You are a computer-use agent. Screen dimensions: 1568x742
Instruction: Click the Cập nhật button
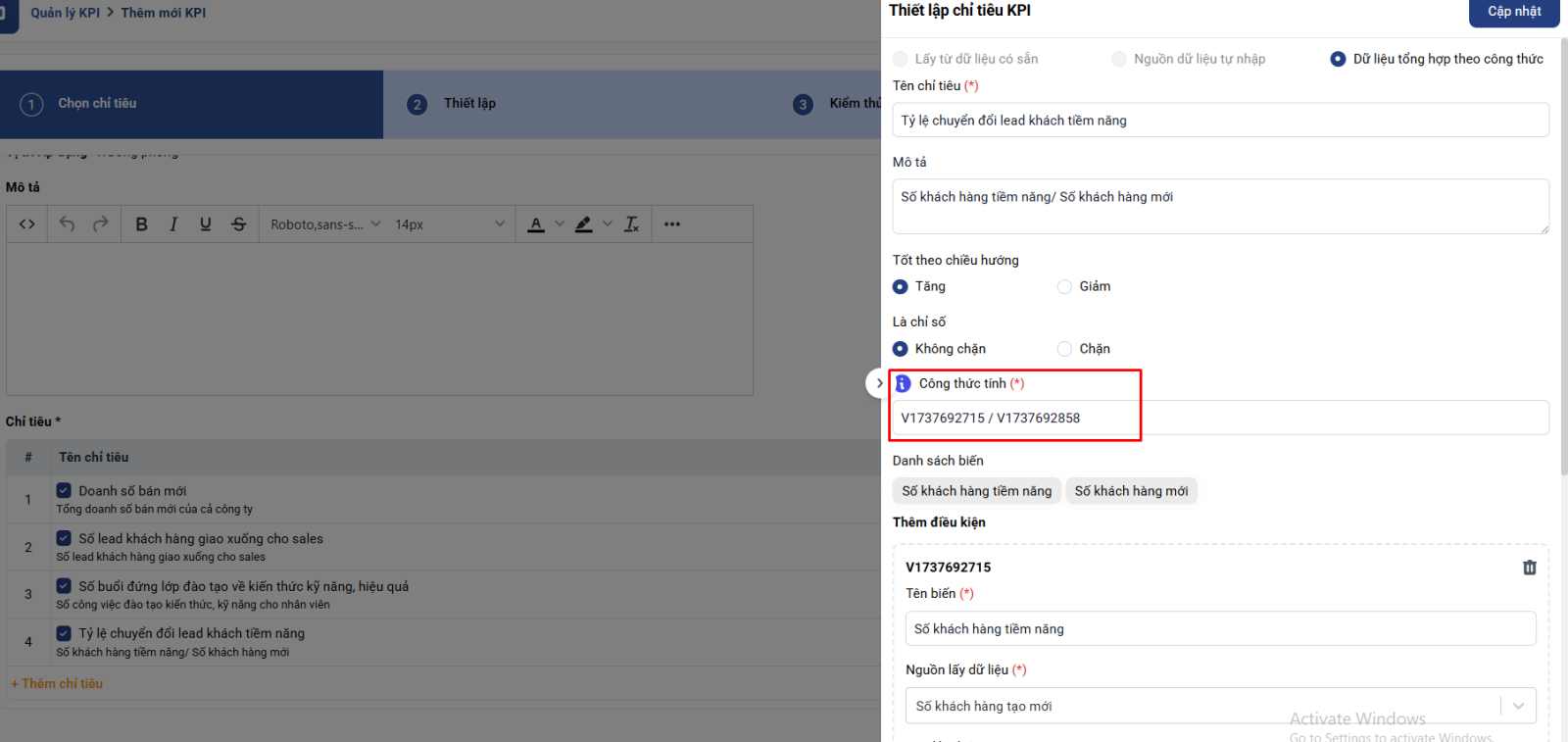1513,12
